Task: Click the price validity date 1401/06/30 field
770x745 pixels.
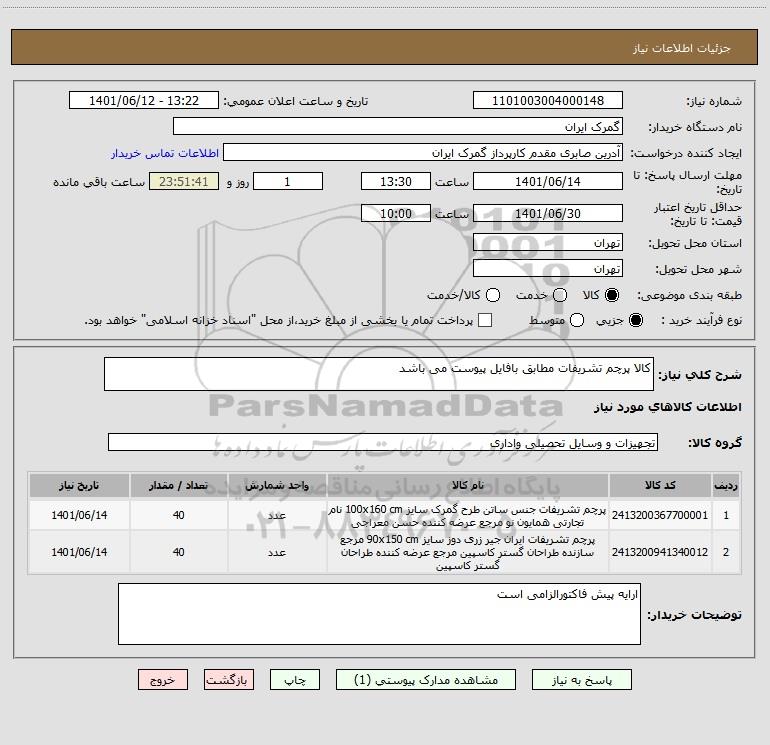Action: pos(548,213)
